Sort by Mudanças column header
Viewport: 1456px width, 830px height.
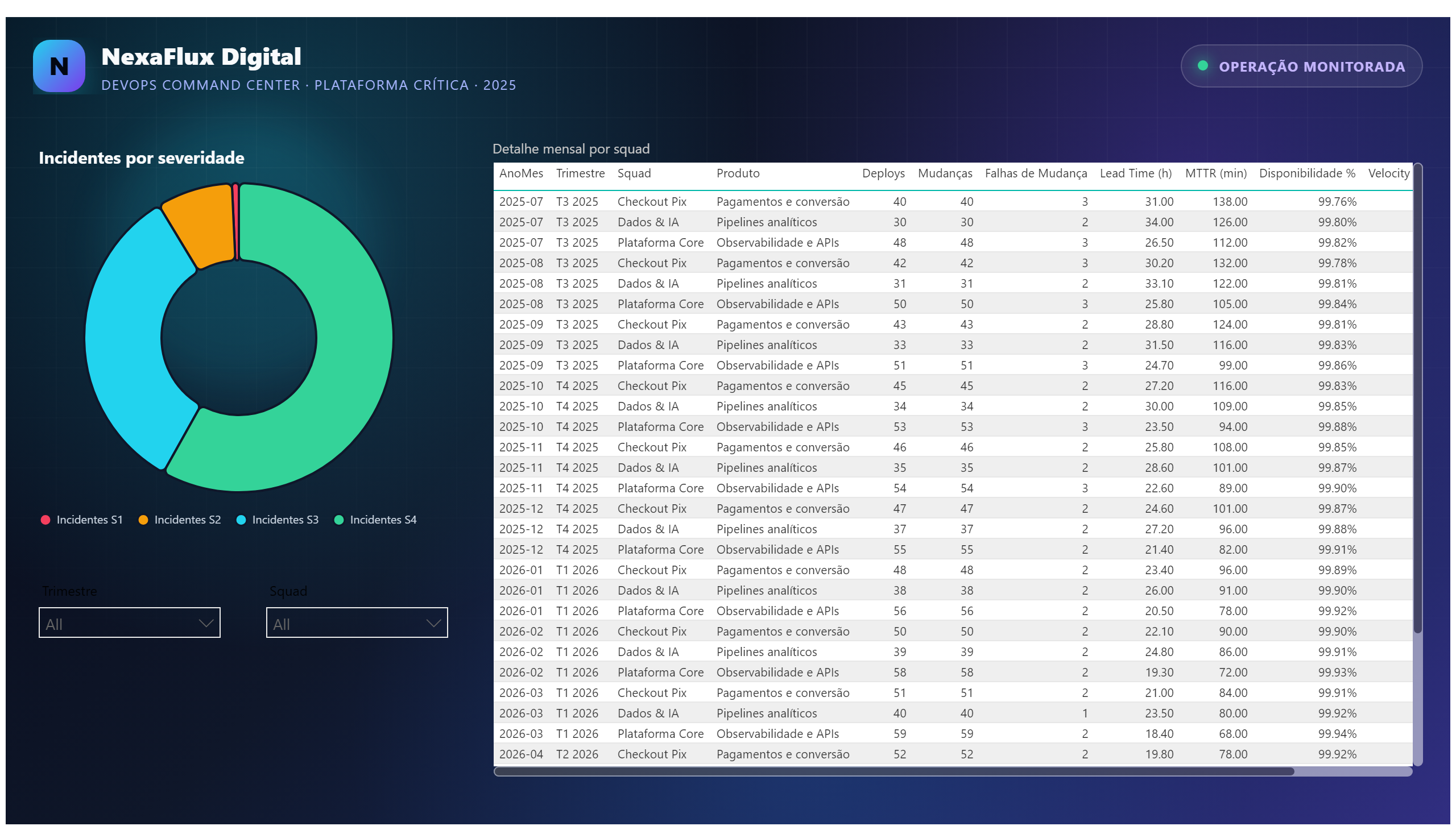pos(945,173)
